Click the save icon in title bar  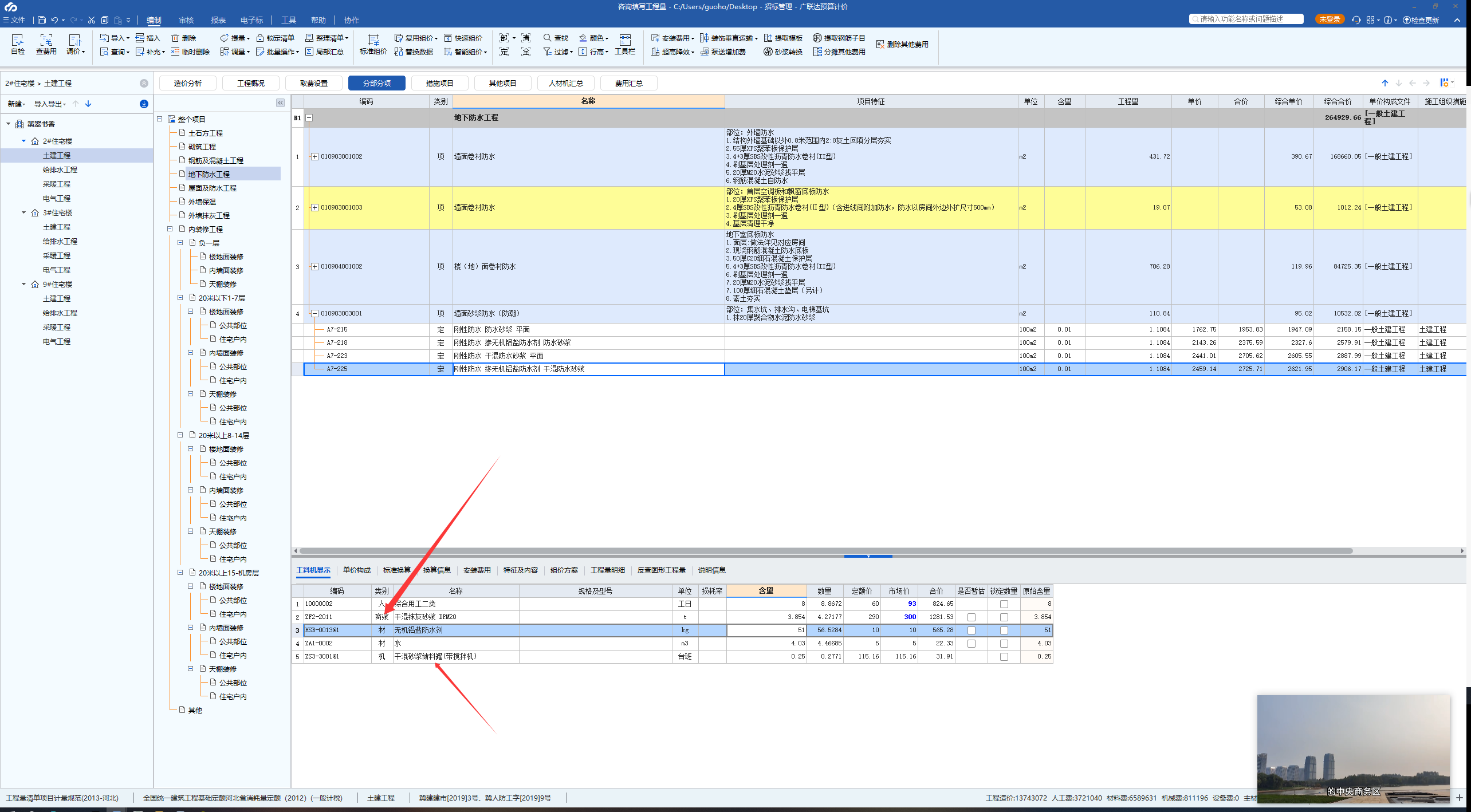tap(42, 20)
